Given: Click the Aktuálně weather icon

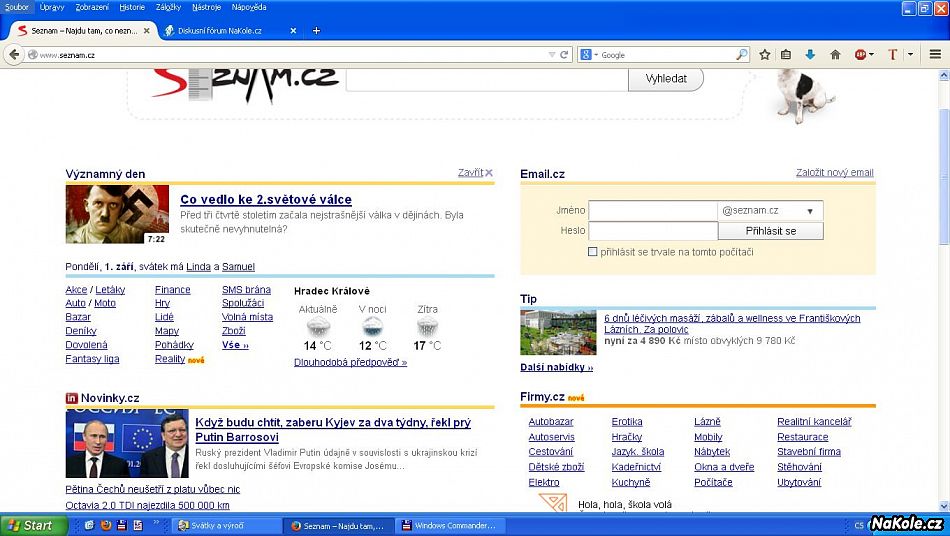Looking at the screenshot, I should coord(318,328).
